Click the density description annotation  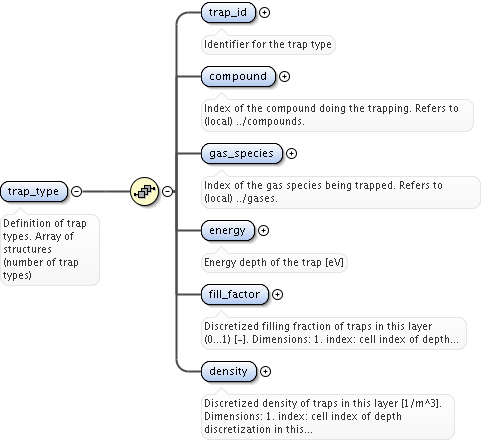coord(328,417)
